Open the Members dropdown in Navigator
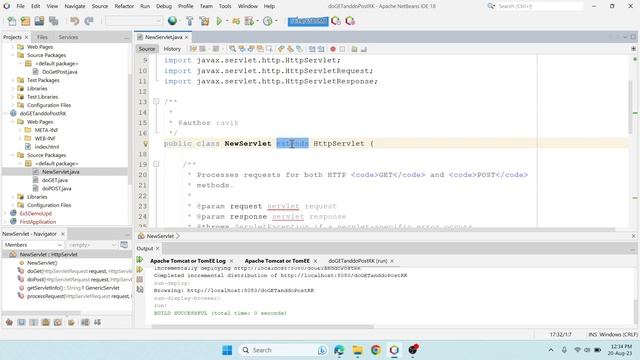Viewport: 640px width, 360px height. coord(33,245)
